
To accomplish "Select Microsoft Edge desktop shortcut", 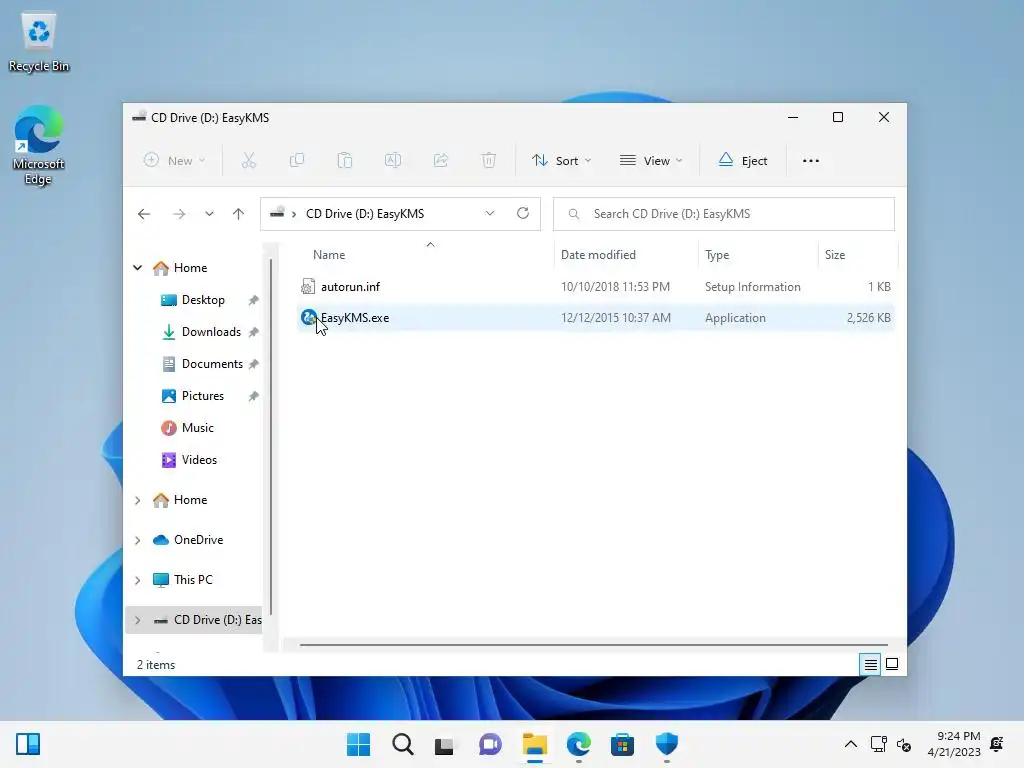I will coord(39,146).
